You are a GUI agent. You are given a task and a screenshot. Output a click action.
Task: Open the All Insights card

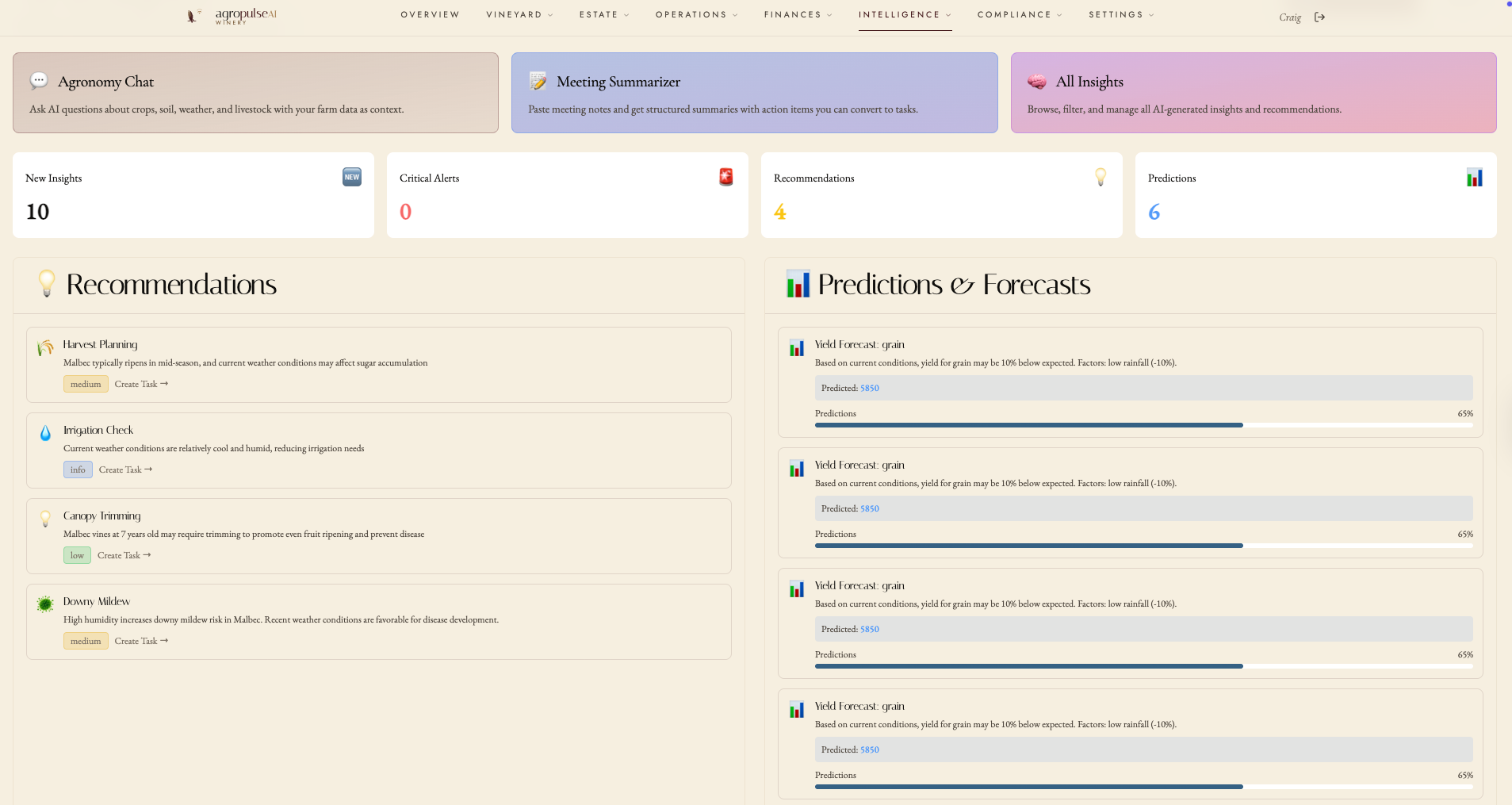click(x=1254, y=93)
